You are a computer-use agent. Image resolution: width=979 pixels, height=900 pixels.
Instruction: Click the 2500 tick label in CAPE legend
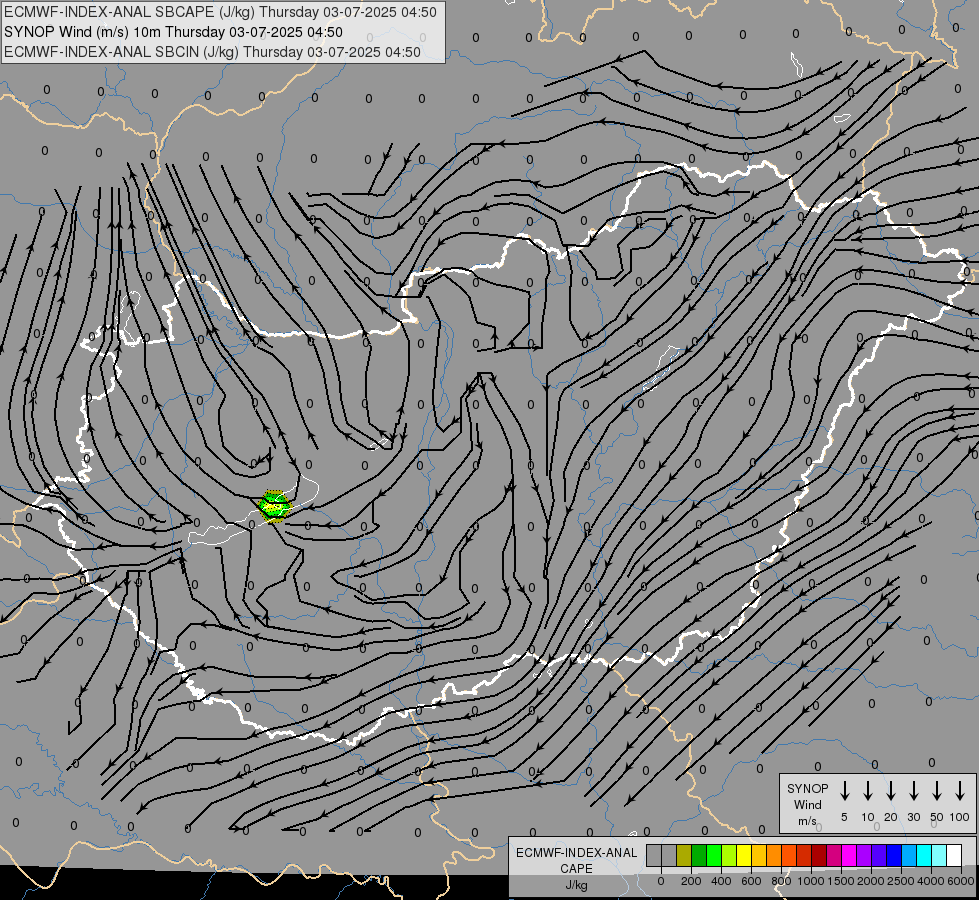click(901, 881)
